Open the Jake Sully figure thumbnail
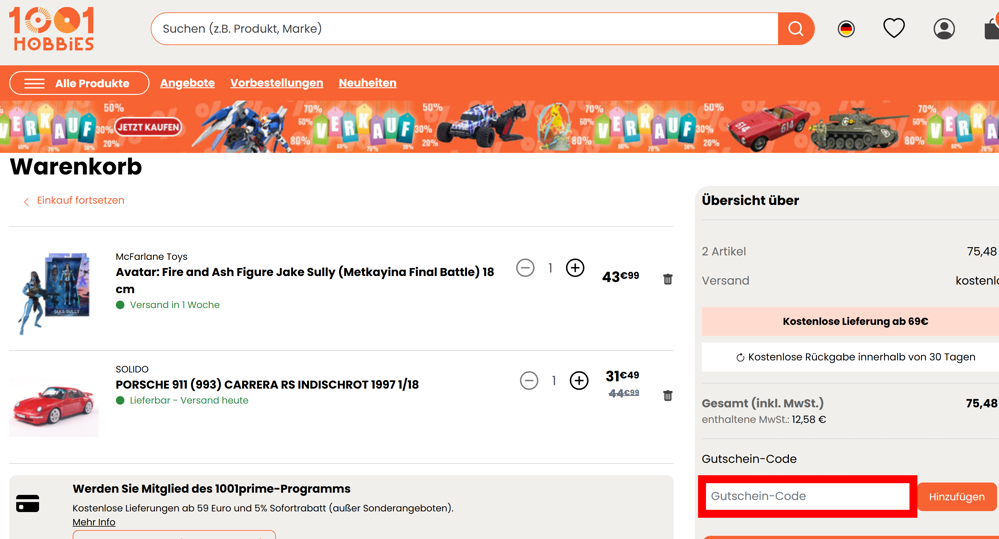999x539 pixels. pyautogui.click(x=54, y=293)
